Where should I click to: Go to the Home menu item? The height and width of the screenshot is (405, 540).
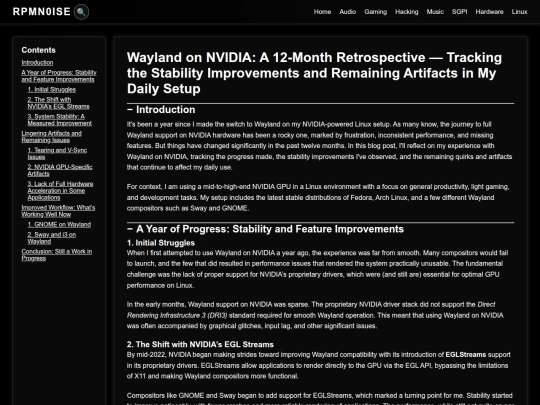322,12
